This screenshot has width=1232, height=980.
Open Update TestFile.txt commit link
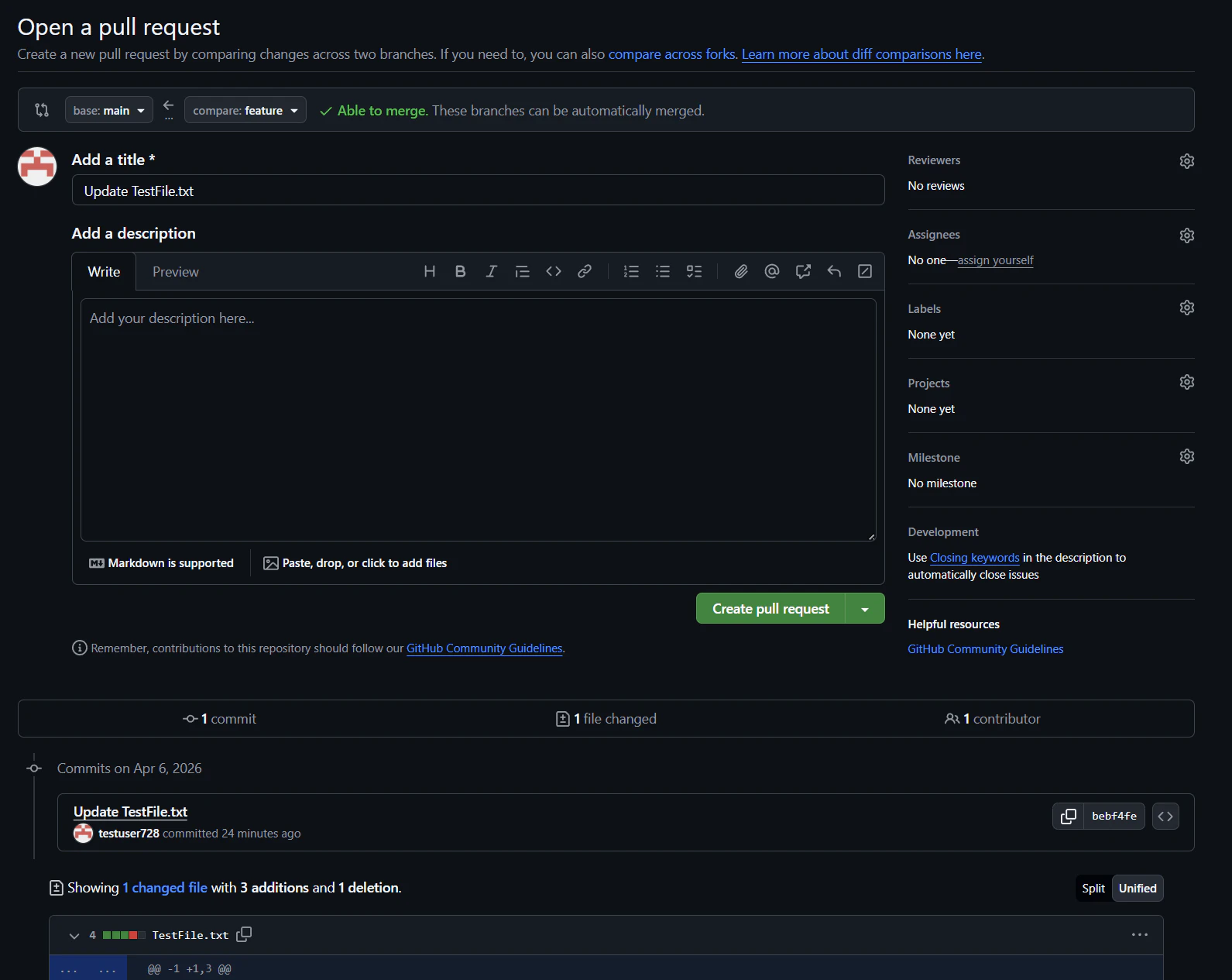pos(130,812)
